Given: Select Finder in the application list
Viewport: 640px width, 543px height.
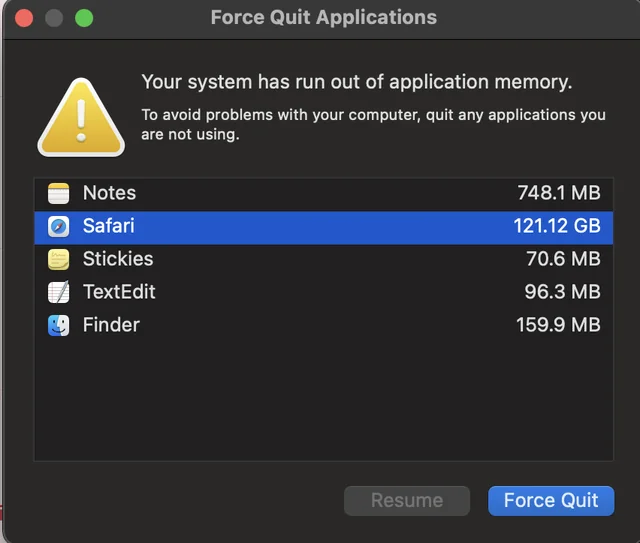Looking at the screenshot, I should pyautogui.click(x=111, y=325).
